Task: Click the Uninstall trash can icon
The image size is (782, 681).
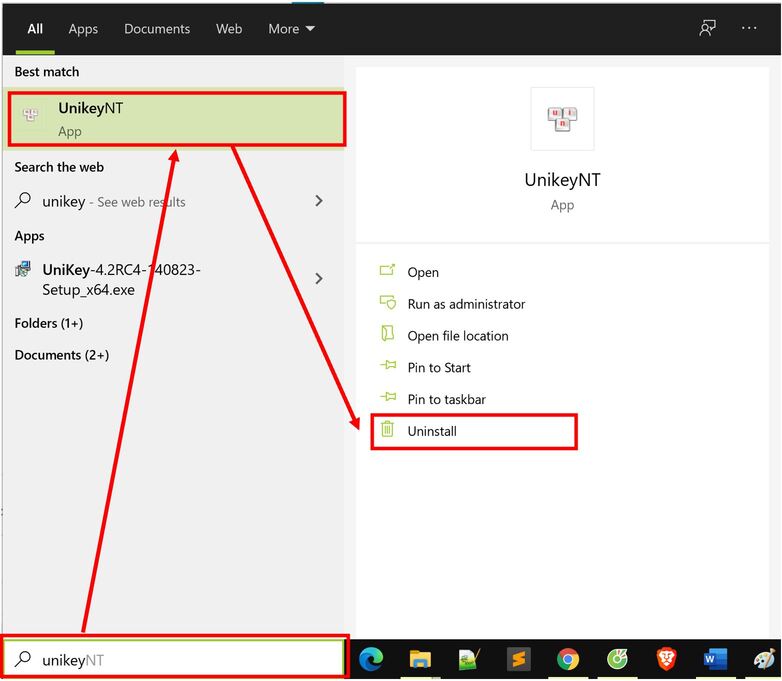Action: 388,429
